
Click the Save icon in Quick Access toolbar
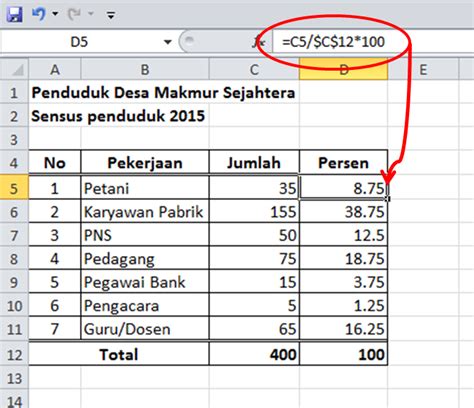point(14,14)
